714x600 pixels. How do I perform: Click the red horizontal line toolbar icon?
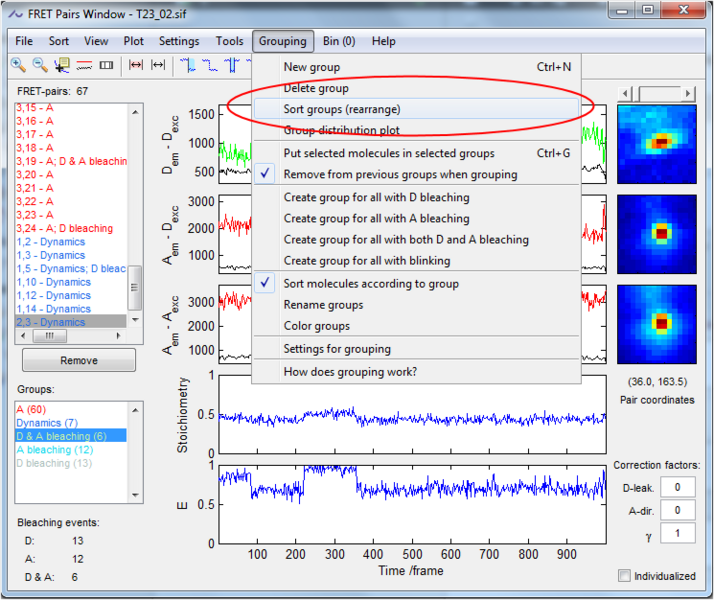(x=83, y=65)
